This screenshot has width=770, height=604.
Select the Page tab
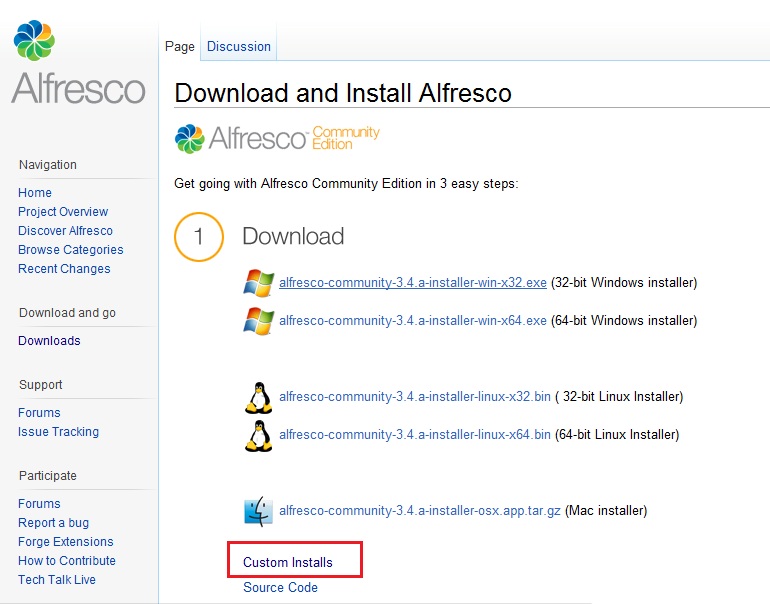coord(180,46)
